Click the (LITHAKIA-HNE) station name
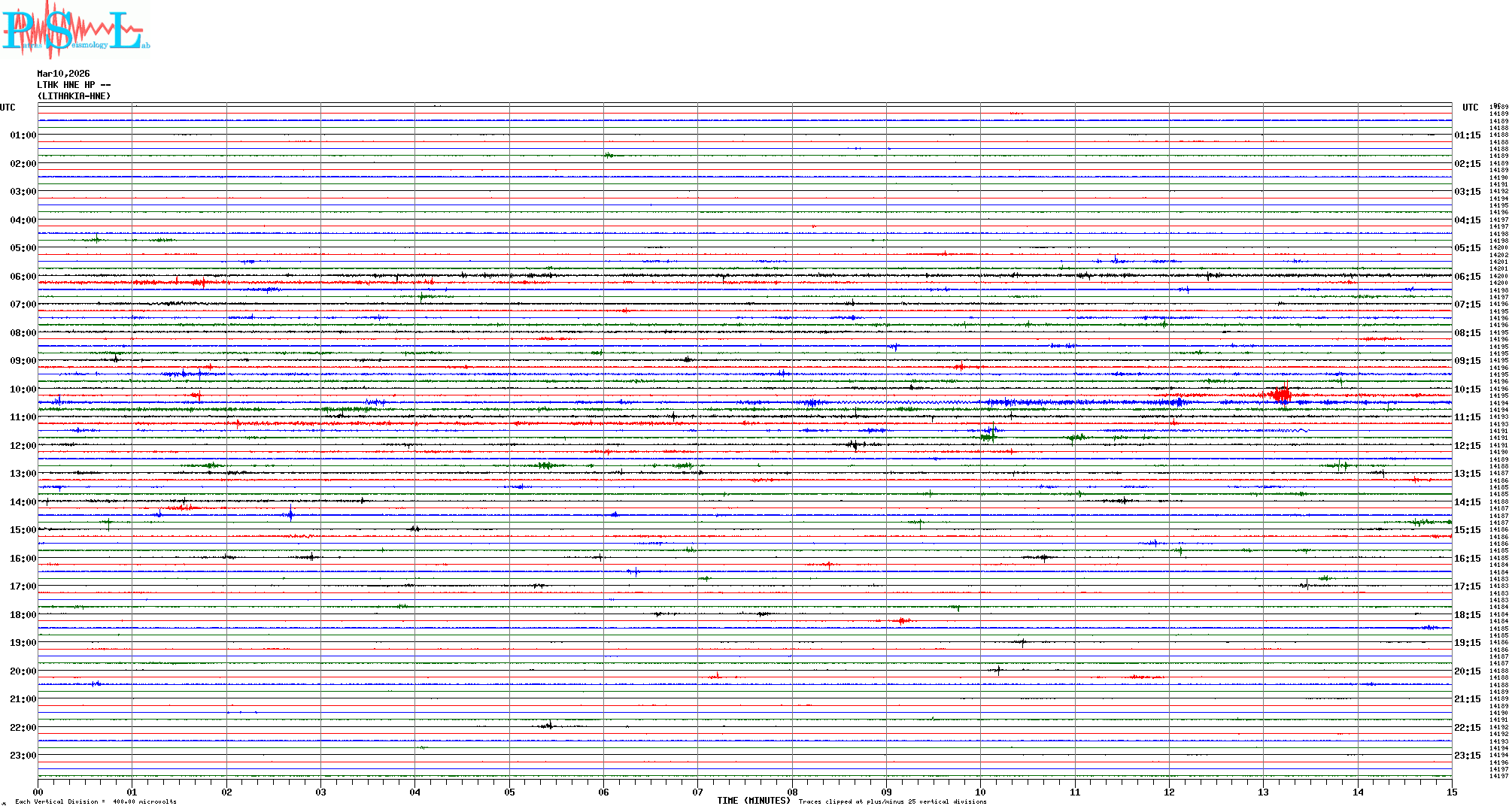Screen dimensions: 1512x812 pyautogui.click(x=74, y=96)
